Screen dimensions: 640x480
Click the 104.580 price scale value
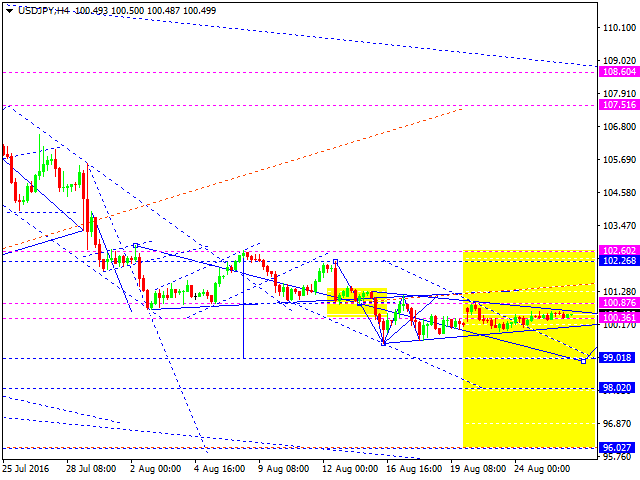(x=620, y=193)
